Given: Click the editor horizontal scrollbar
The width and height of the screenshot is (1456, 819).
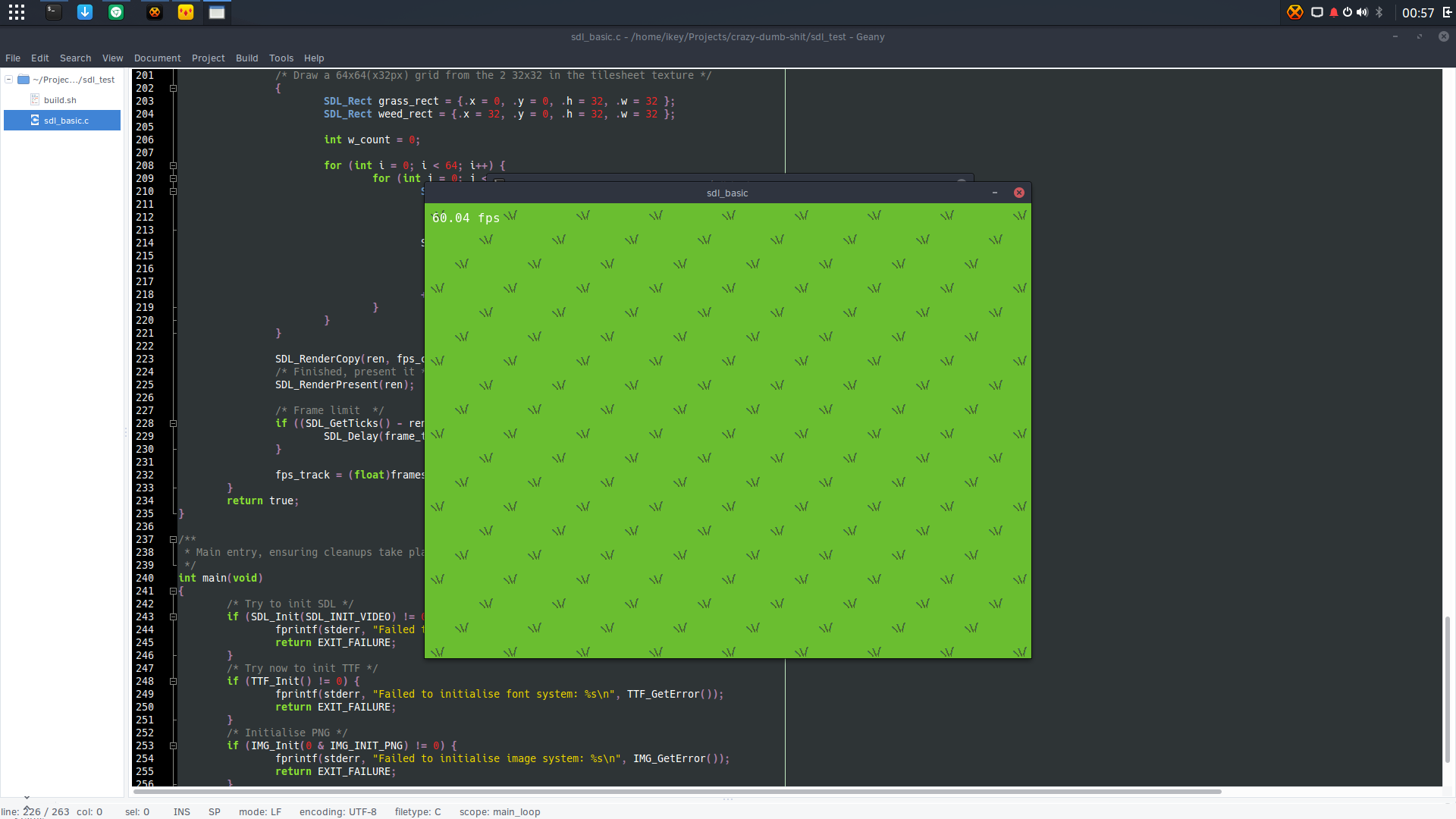Looking at the screenshot, I should [676, 791].
